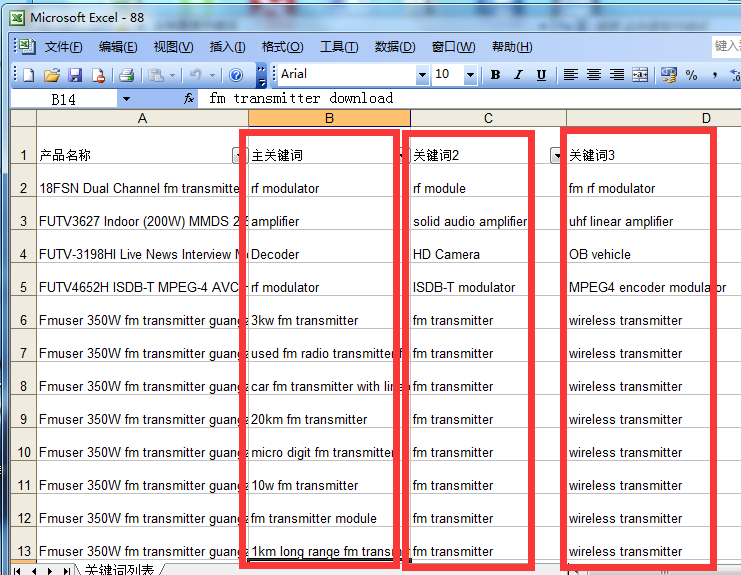Open the Arial font name dropdown

[422, 75]
